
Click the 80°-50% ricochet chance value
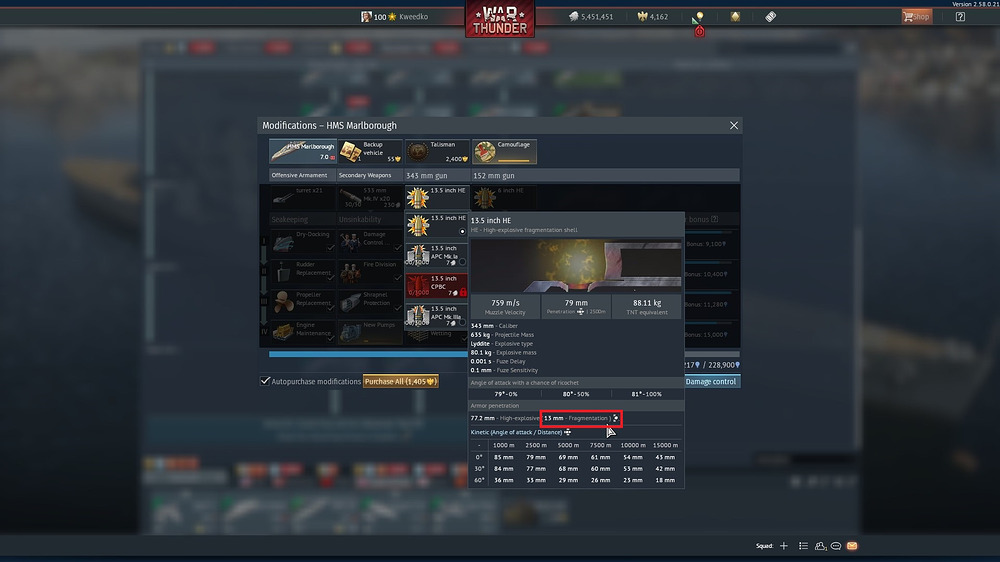point(576,394)
